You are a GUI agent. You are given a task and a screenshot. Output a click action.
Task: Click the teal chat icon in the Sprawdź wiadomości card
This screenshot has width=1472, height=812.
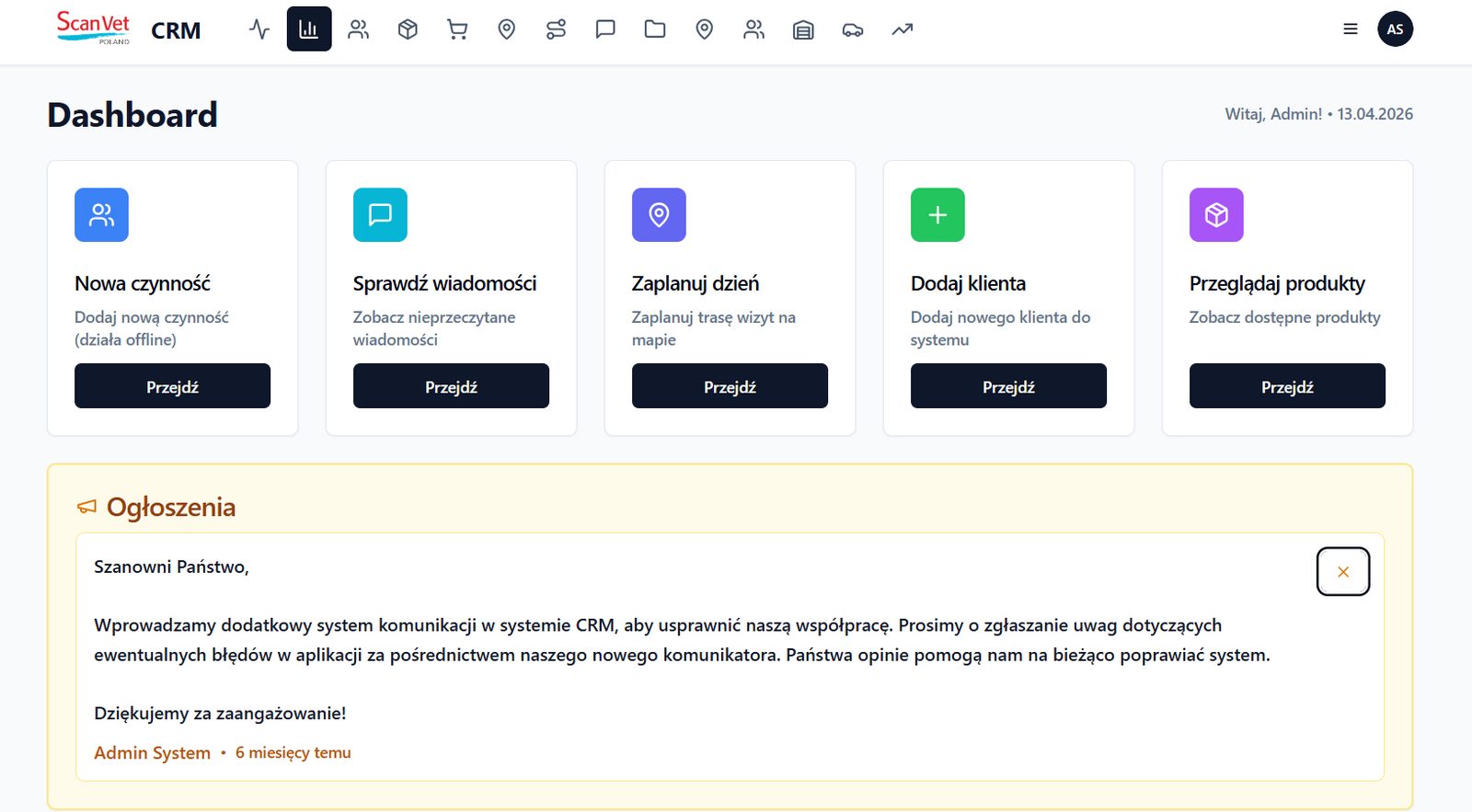(380, 215)
